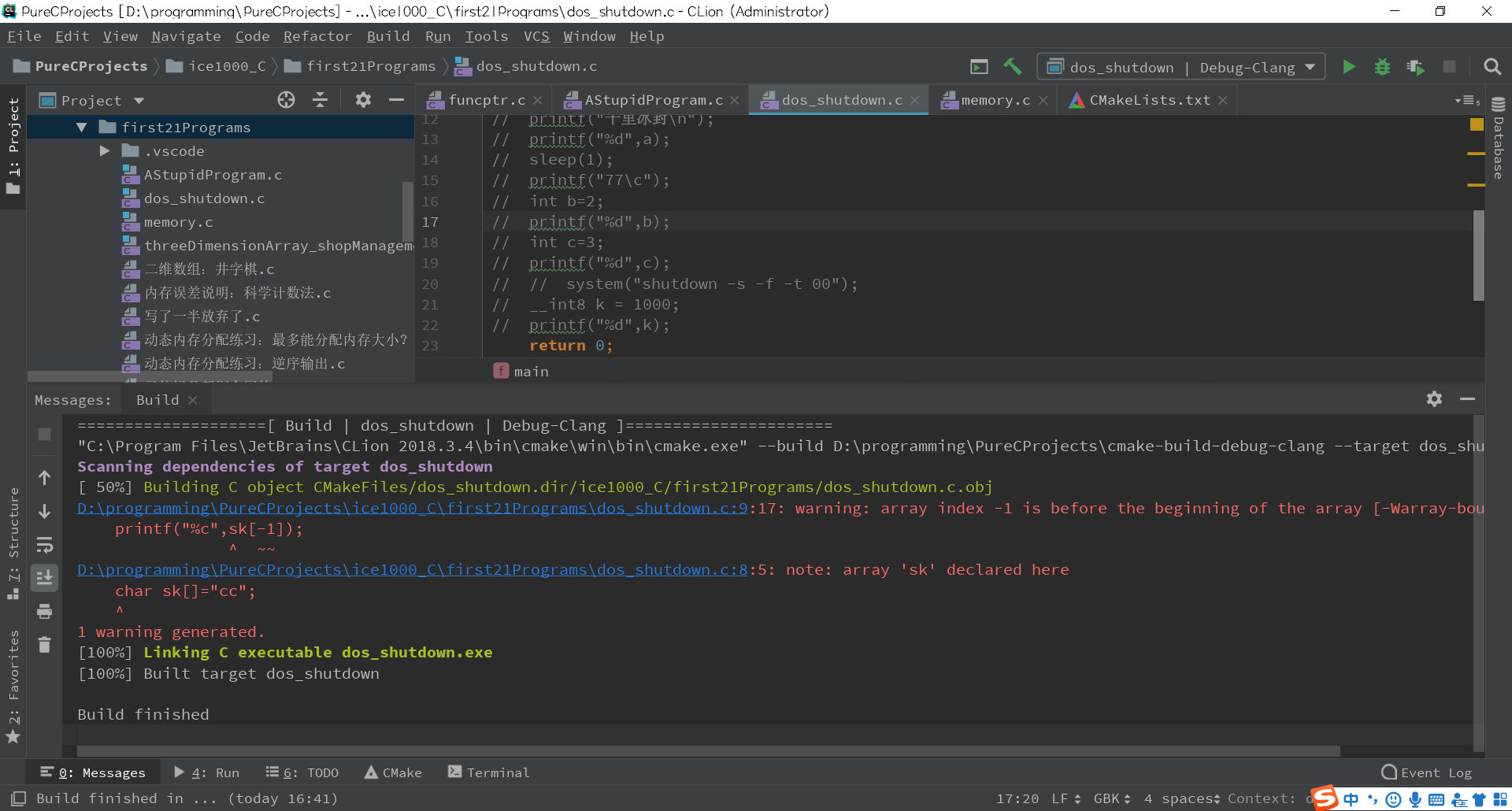
Task: Clear messages with the trash icon
Action: click(45, 645)
